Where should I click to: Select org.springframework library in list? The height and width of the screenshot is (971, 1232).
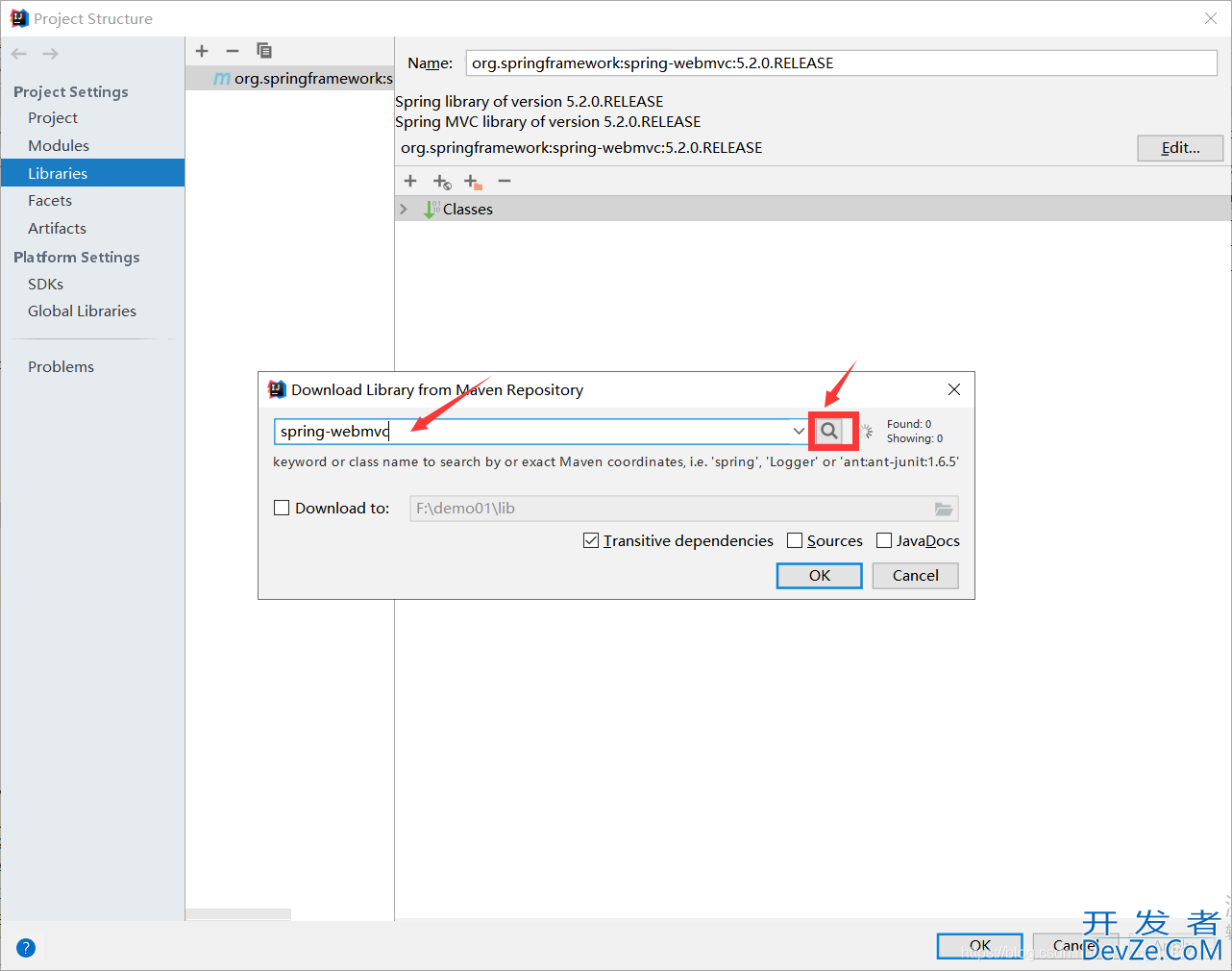(x=289, y=78)
